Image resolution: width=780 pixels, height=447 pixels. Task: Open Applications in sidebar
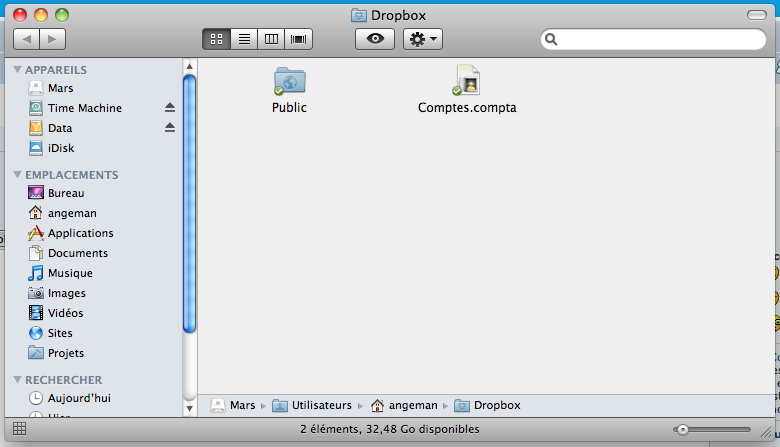pyautogui.click(x=71, y=233)
